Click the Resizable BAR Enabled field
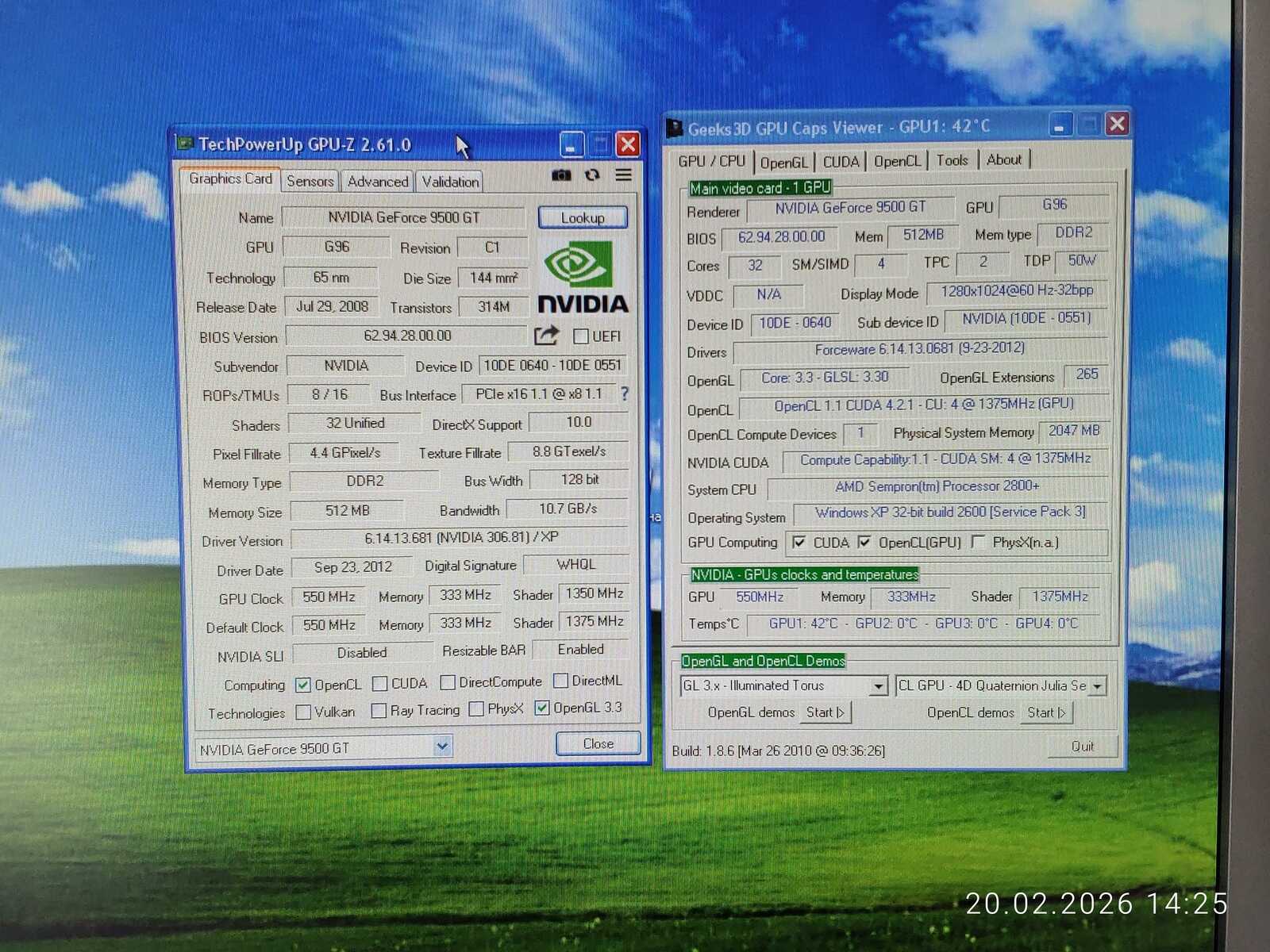Viewport: 1270px width, 952px height. click(580, 650)
